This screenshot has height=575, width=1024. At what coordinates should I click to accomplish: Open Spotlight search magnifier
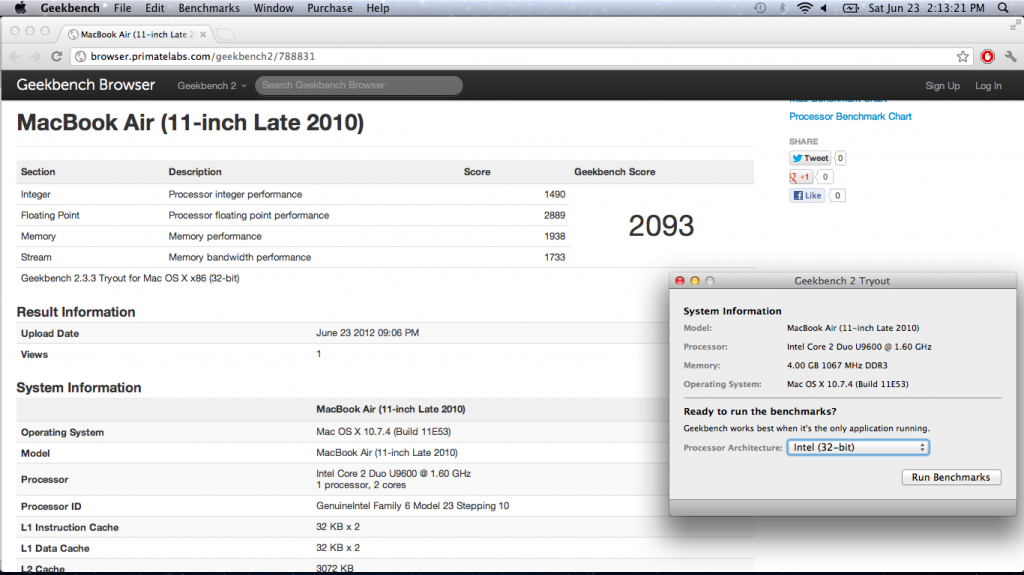[x=1004, y=8]
